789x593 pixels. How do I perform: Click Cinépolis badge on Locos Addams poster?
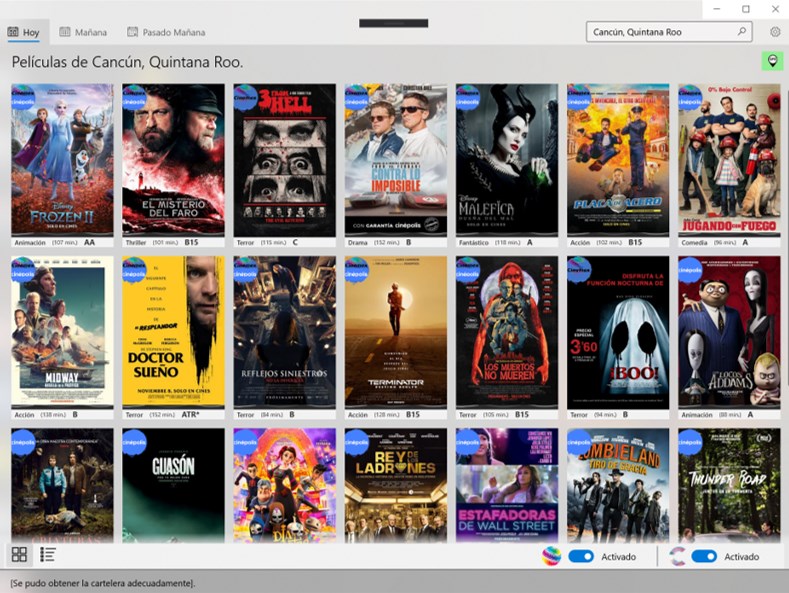(x=690, y=270)
